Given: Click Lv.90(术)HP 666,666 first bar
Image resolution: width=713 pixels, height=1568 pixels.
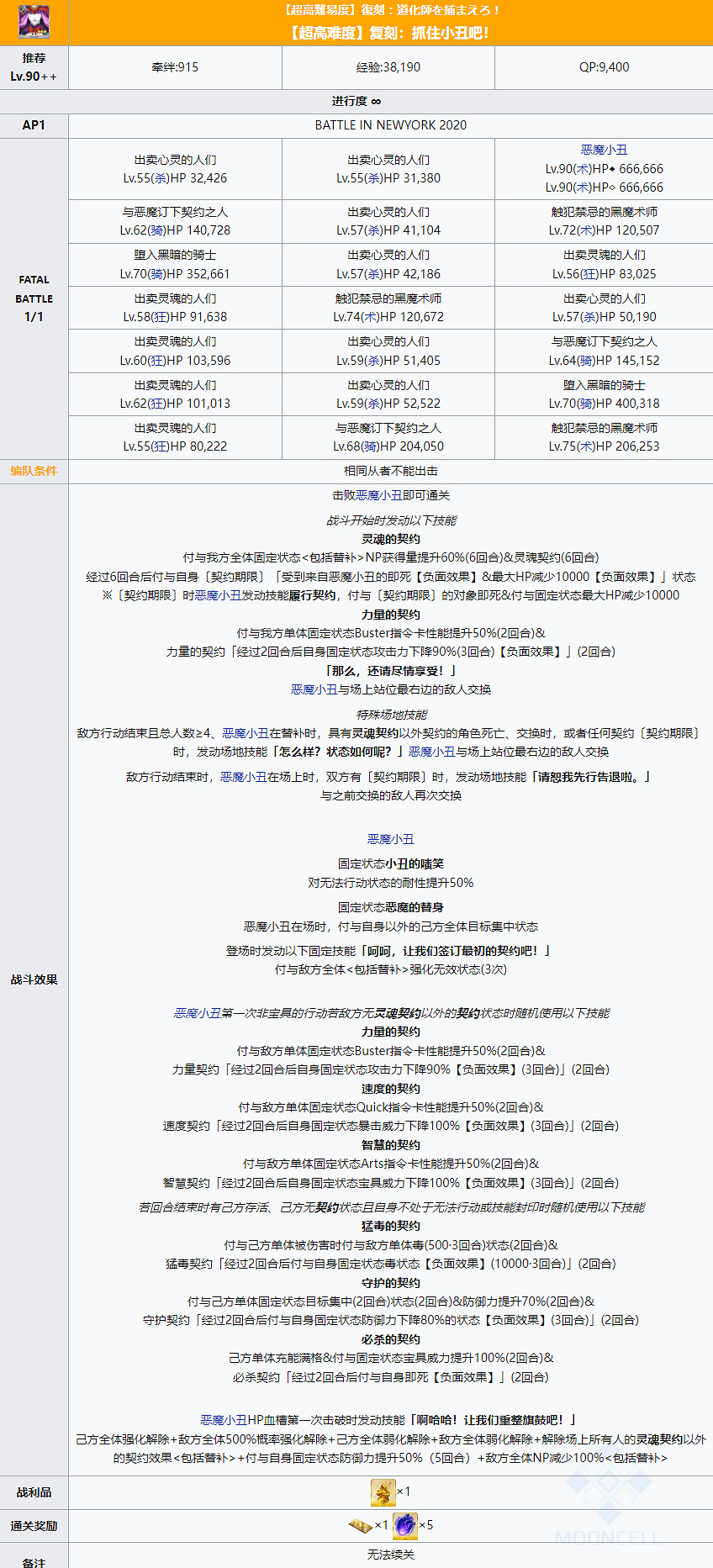Looking at the screenshot, I should tap(604, 169).
